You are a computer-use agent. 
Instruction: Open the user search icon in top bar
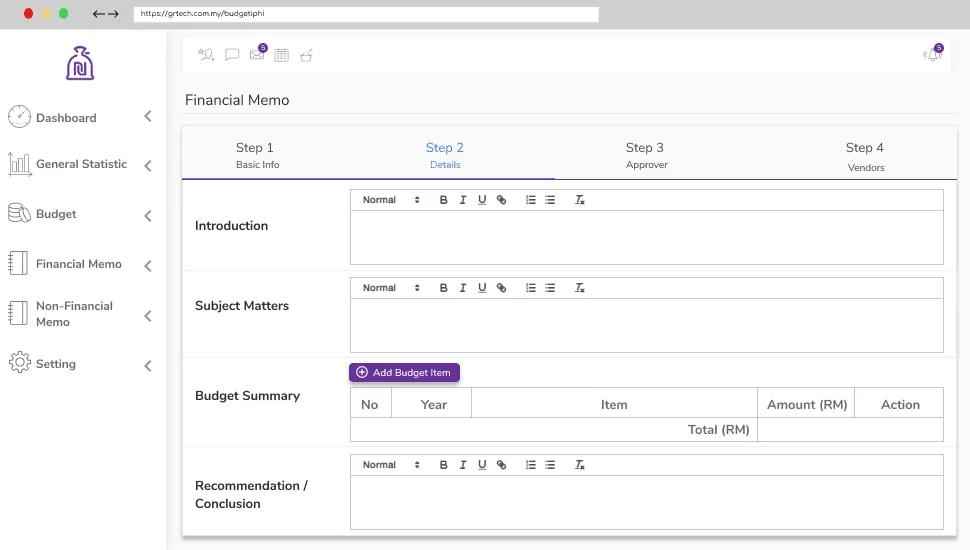point(205,55)
